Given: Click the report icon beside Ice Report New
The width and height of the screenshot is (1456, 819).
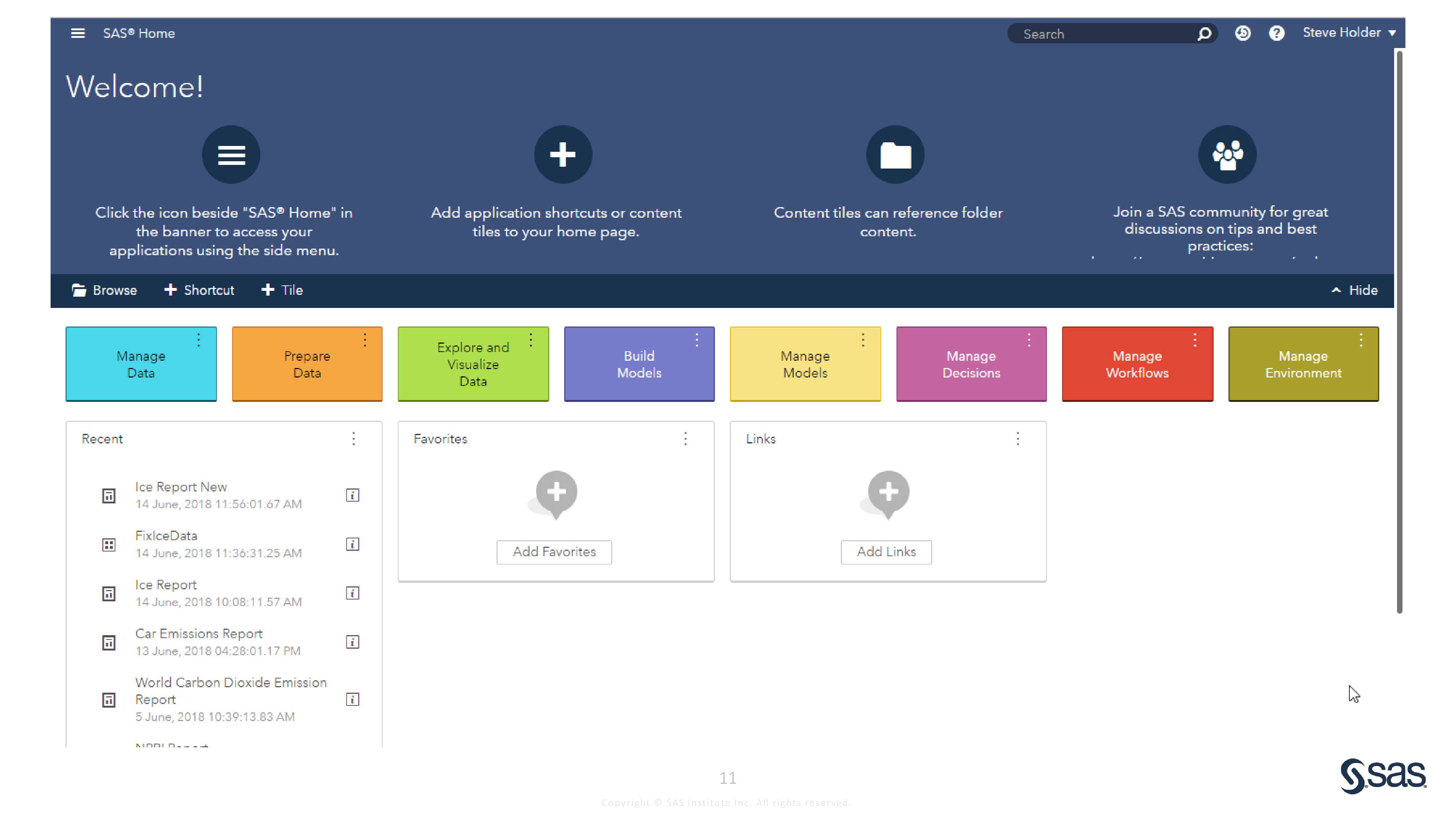Looking at the screenshot, I should [108, 496].
